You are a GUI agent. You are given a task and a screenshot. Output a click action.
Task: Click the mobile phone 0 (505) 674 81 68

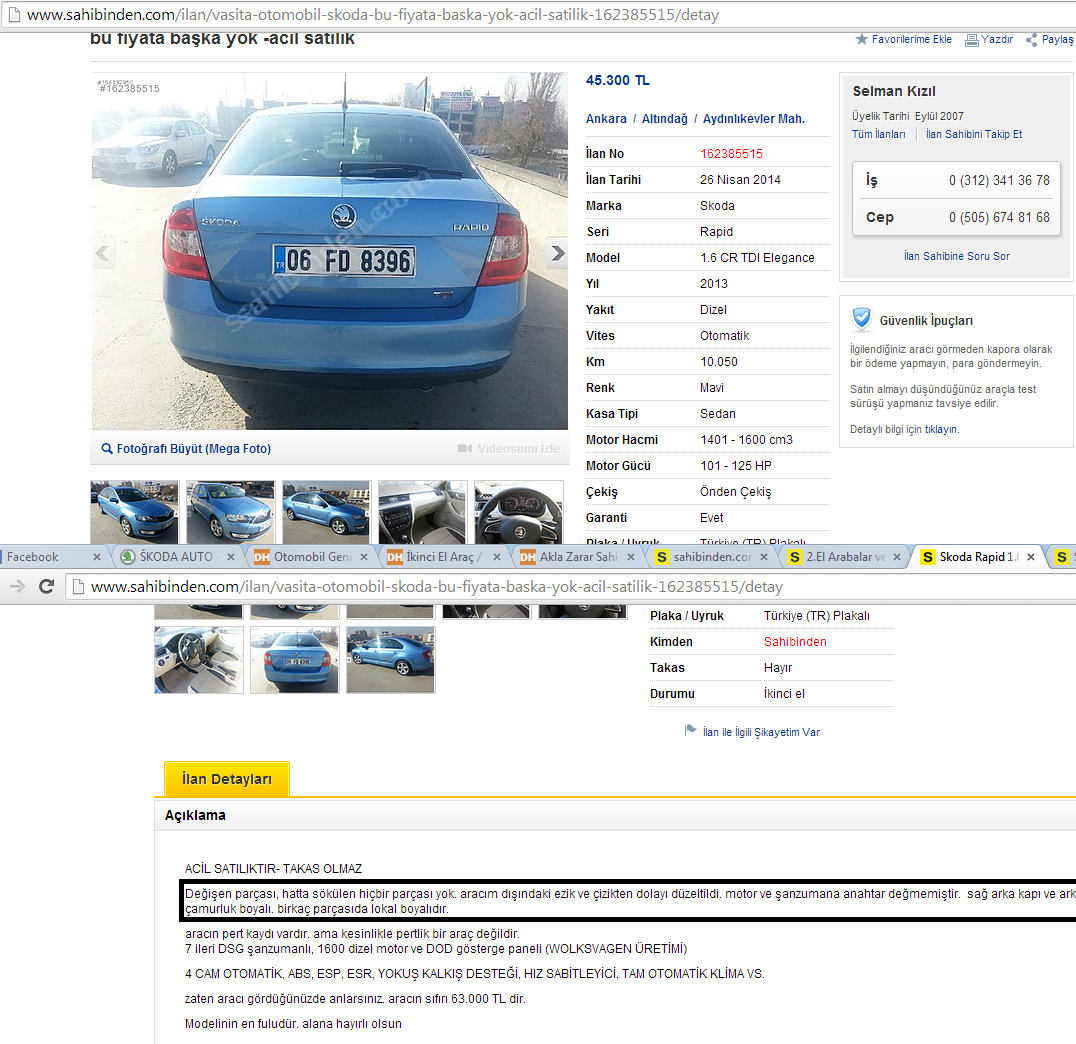pyautogui.click(x=999, y=218)
